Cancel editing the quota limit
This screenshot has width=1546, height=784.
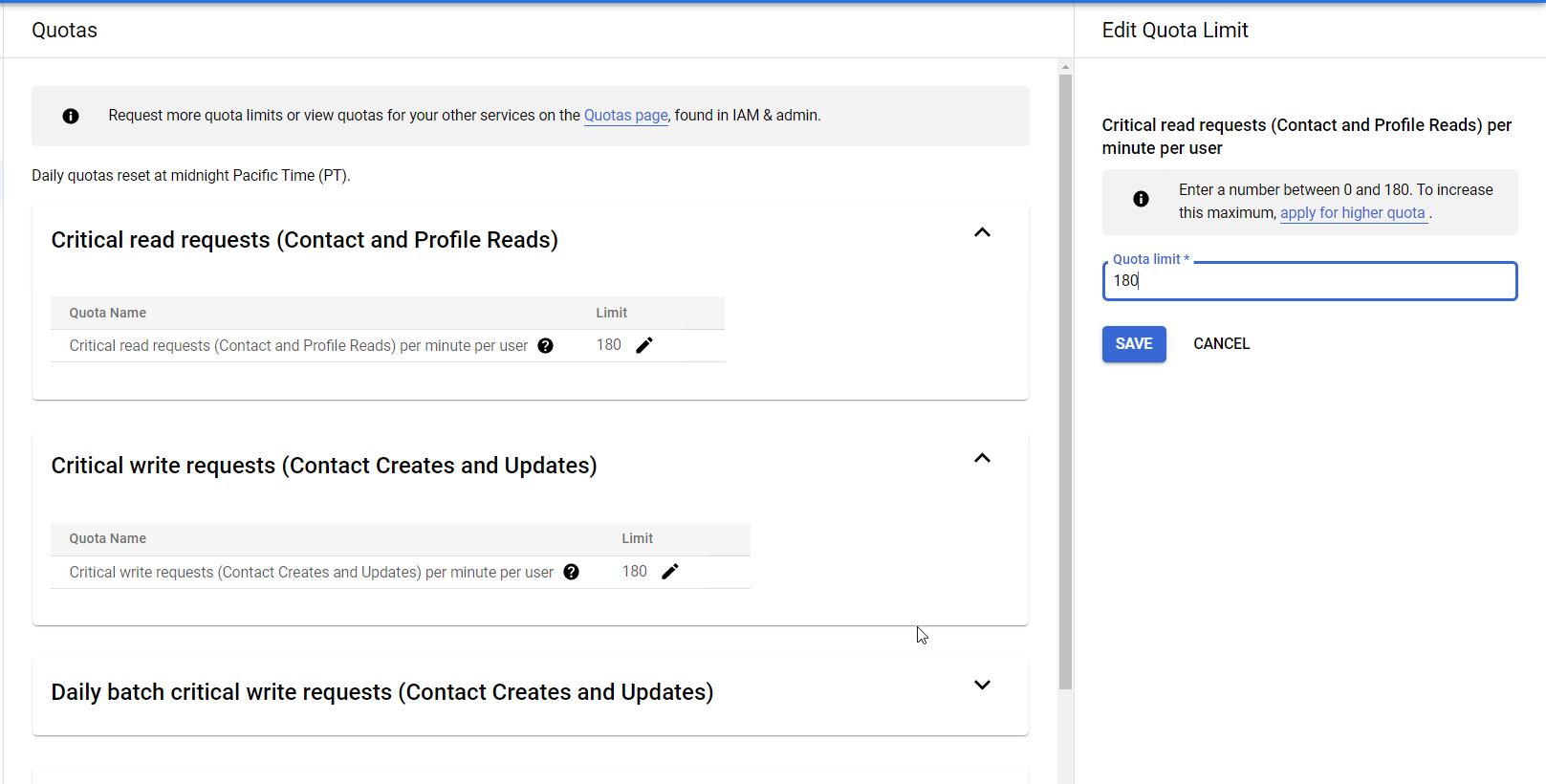[1221, 344]
